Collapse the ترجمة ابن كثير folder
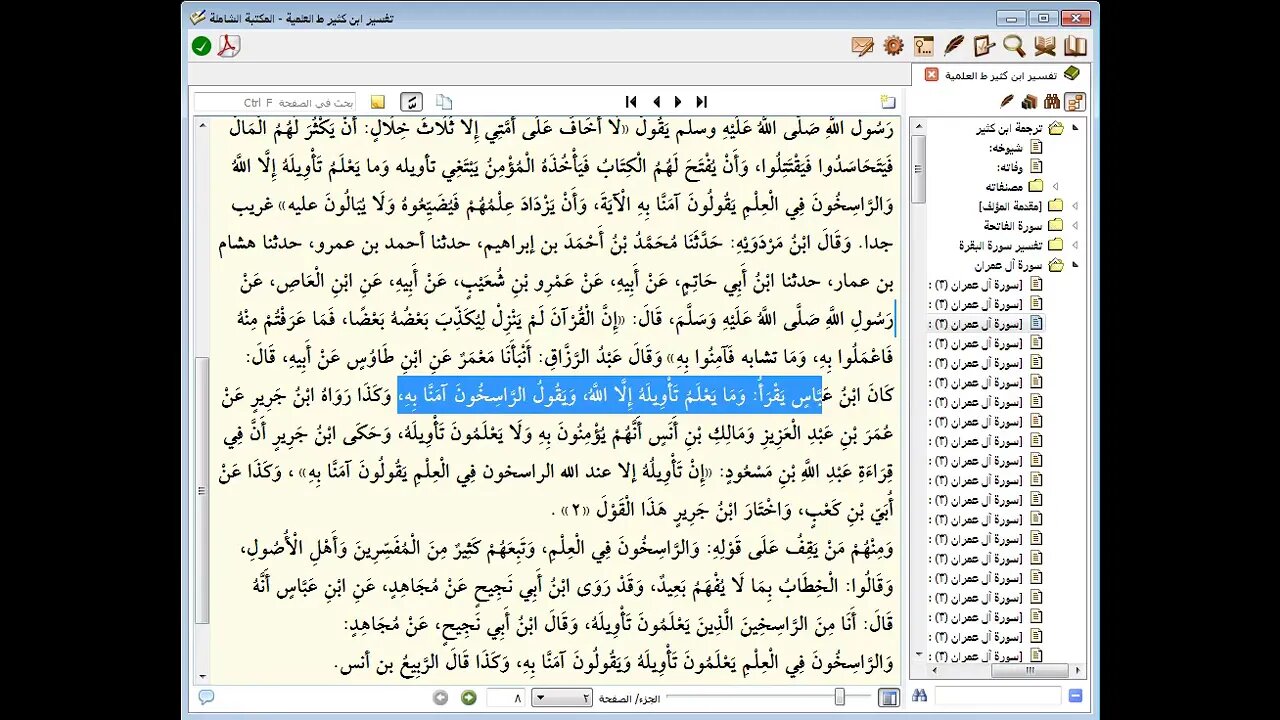Screen dimensions: 1280x720 (1075, 129)
